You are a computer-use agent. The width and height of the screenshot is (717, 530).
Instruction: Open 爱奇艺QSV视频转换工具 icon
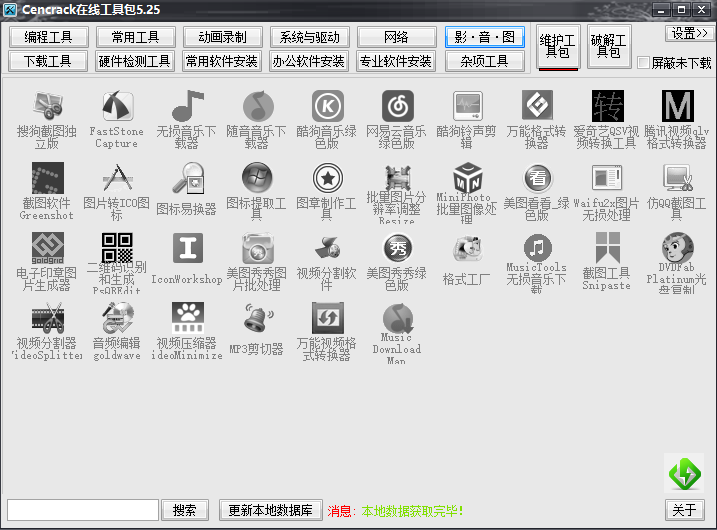607,106
